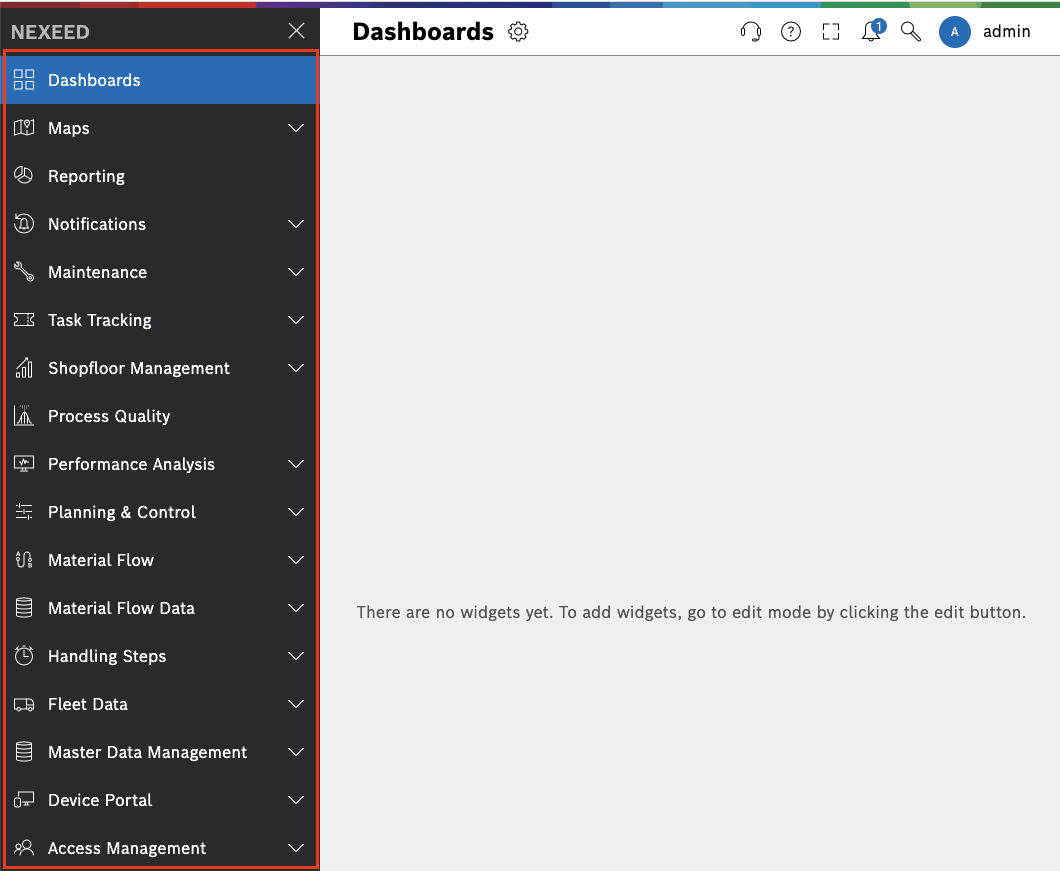This screenshot has height=871, width=1060.
Task: Expand Shopfloor Management chevron
Action: 296,368
